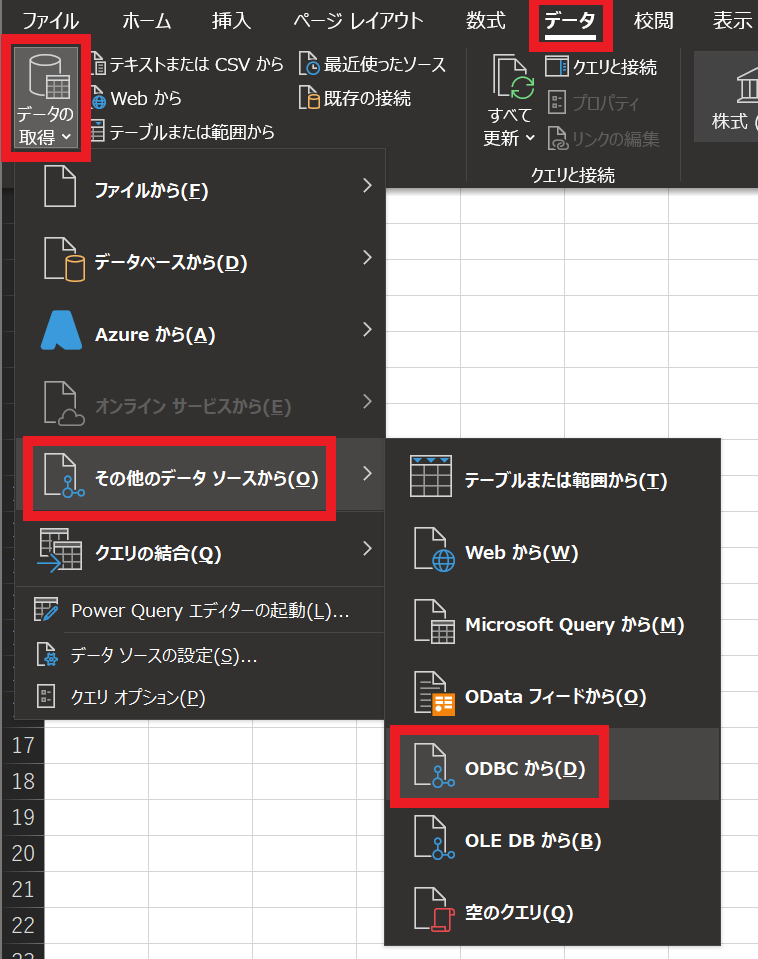Click the Azure logo icon
This screenshot has height=959, width=758.
(x=61, y=331)
